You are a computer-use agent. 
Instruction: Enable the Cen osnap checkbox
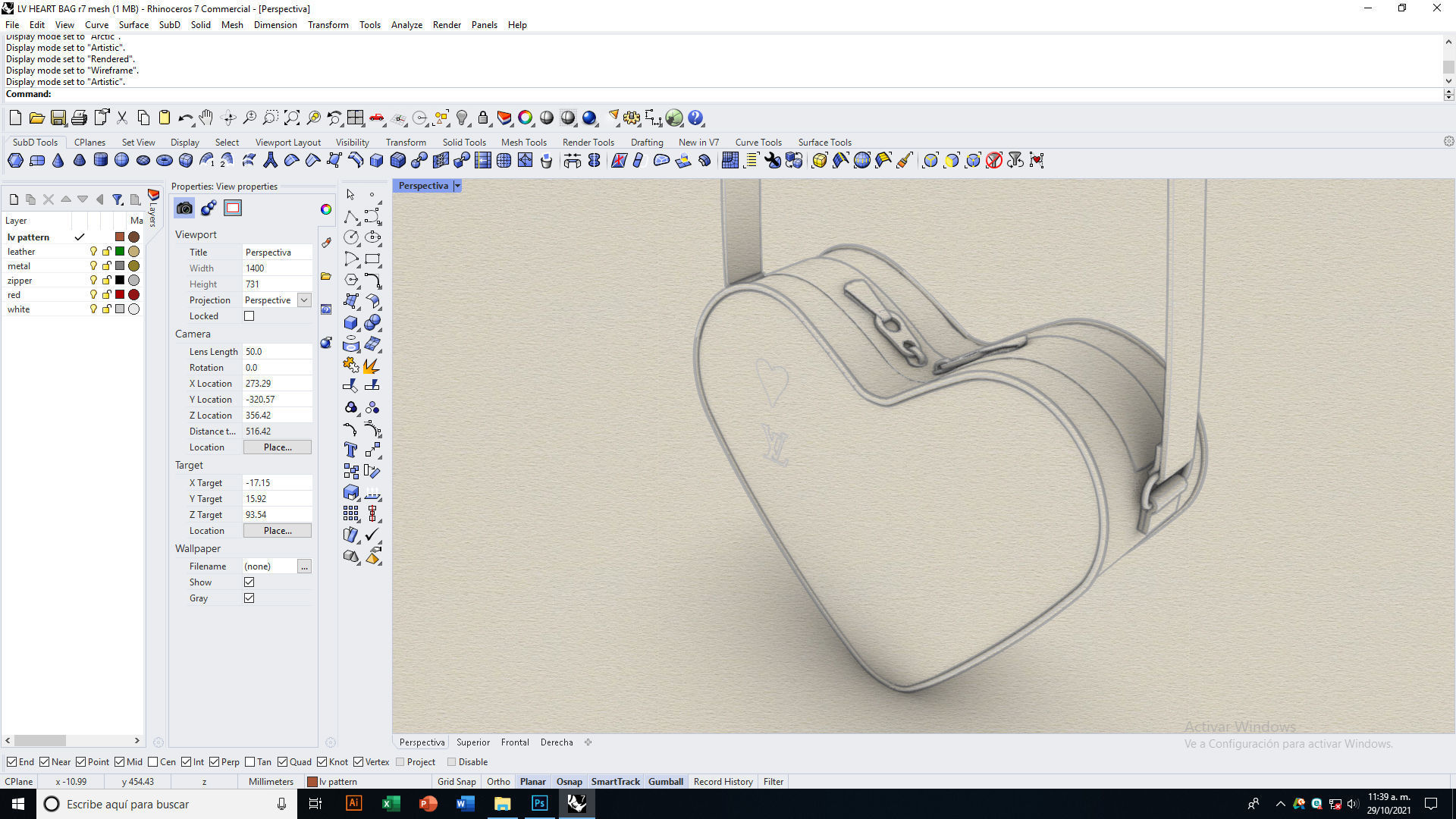pos(152,762)
